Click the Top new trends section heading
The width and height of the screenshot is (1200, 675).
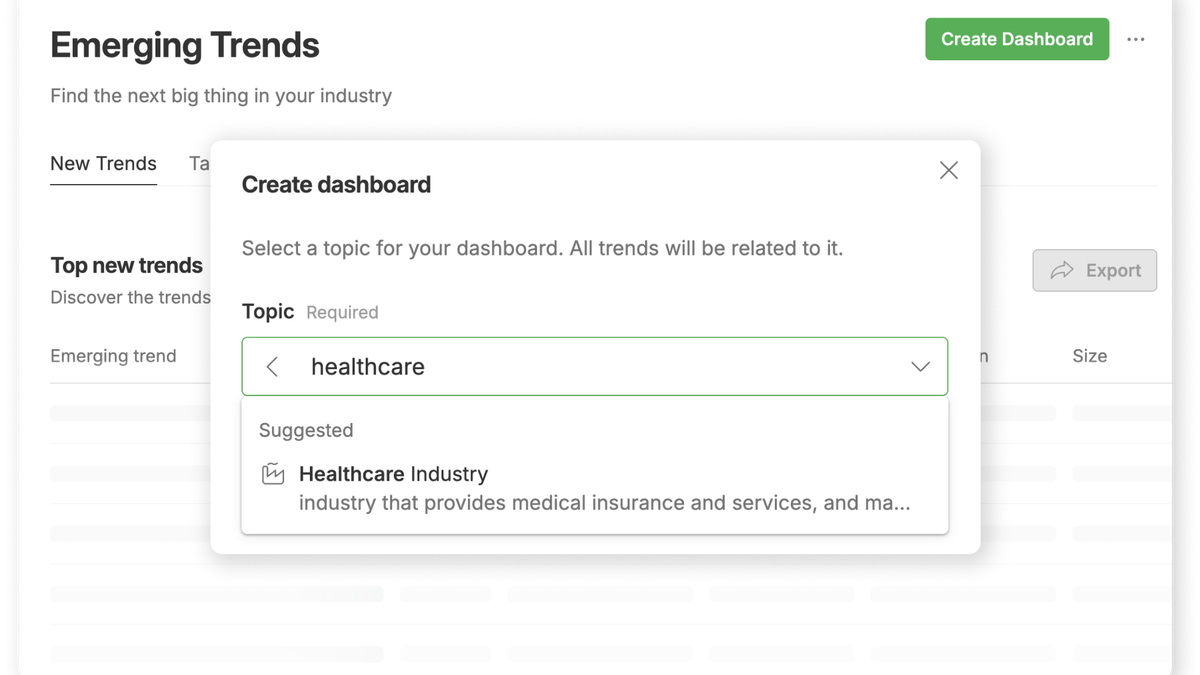pos(126,265)
